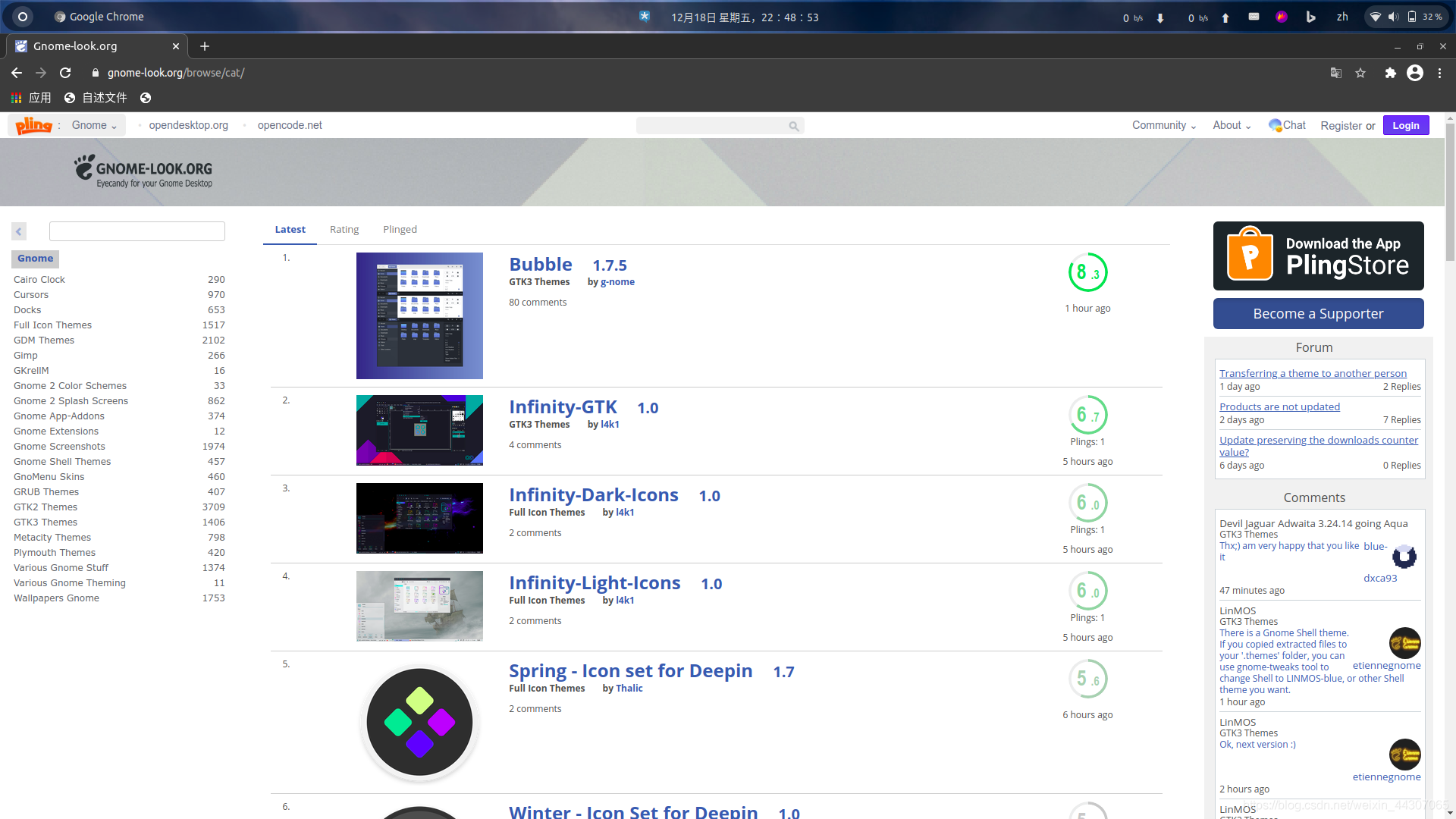Click the apps grid bookmark icon
1456x819 pixels.
click(16, 98)
